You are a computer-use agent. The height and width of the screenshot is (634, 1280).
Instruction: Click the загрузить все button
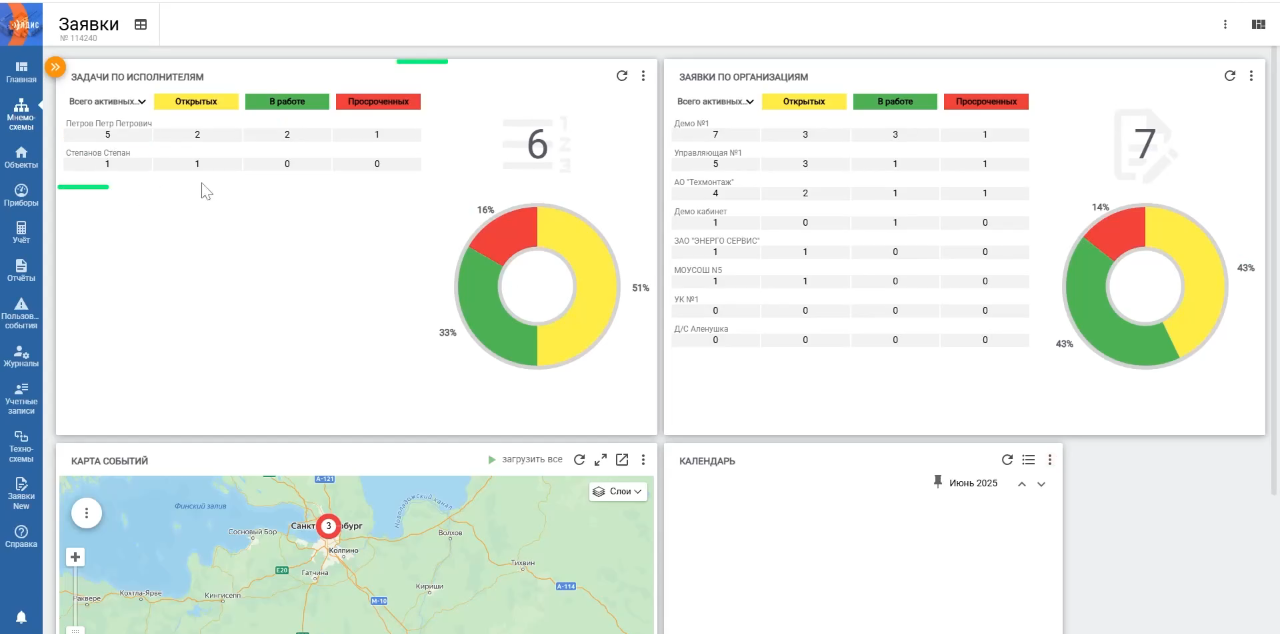[525, 460]
